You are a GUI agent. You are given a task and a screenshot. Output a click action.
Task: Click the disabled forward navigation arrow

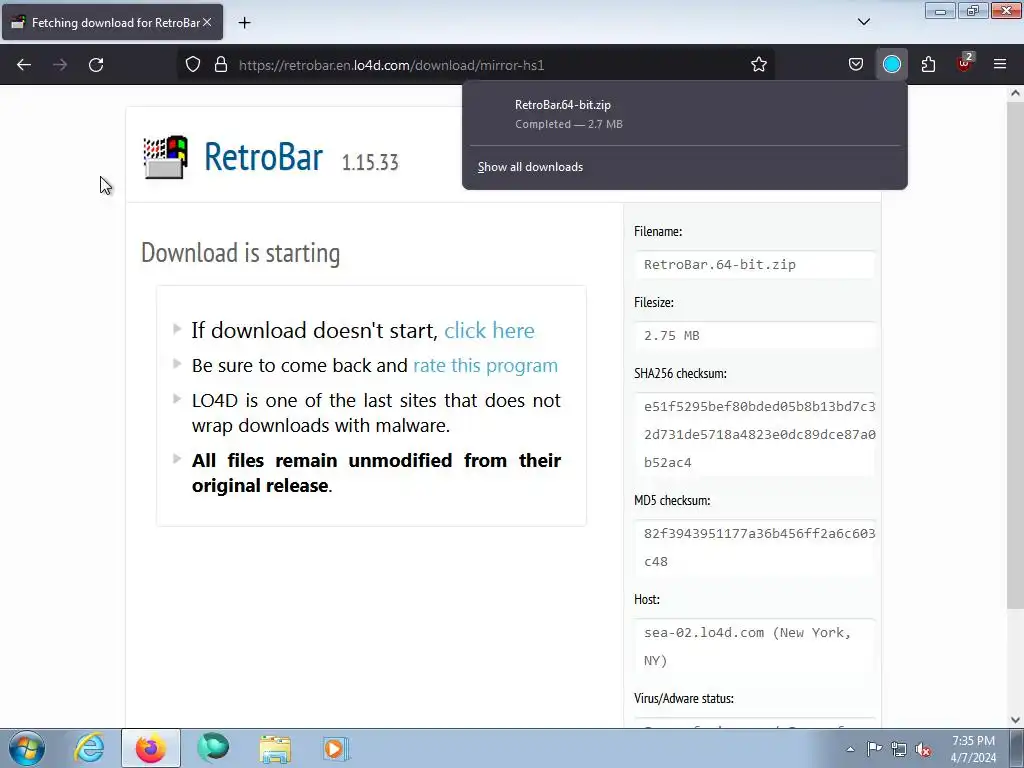tap(60, 65)
